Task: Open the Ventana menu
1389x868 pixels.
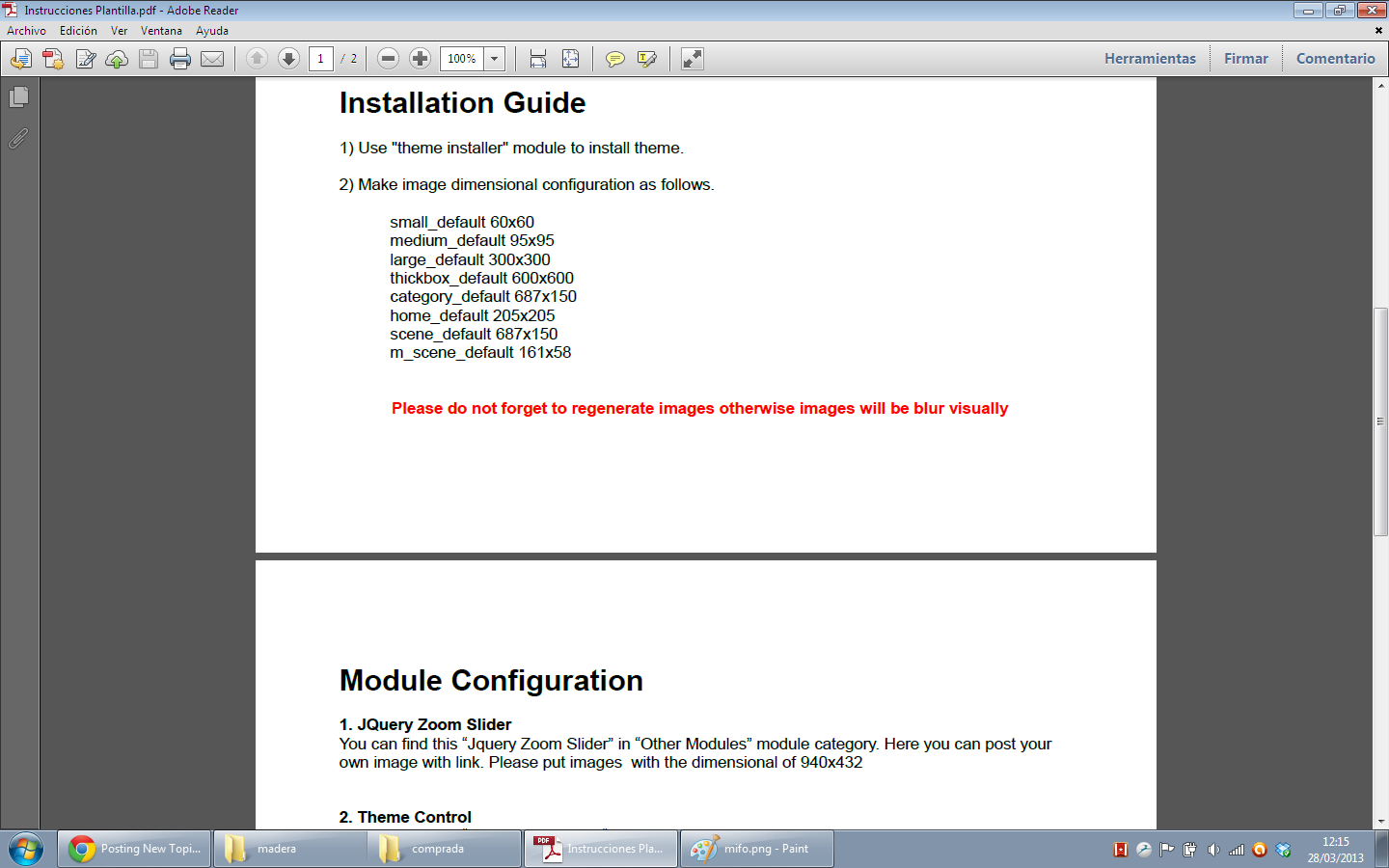Action: point(161,31)
